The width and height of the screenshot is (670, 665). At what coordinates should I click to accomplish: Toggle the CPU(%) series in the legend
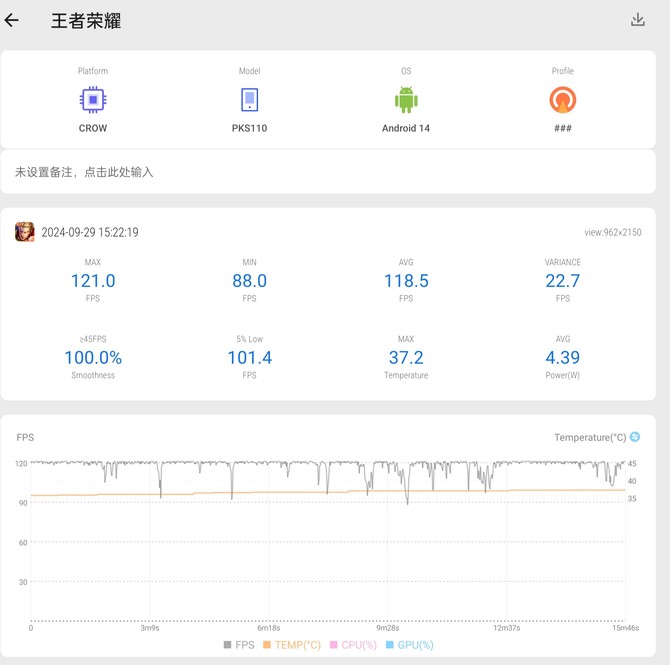coord(353,644)
